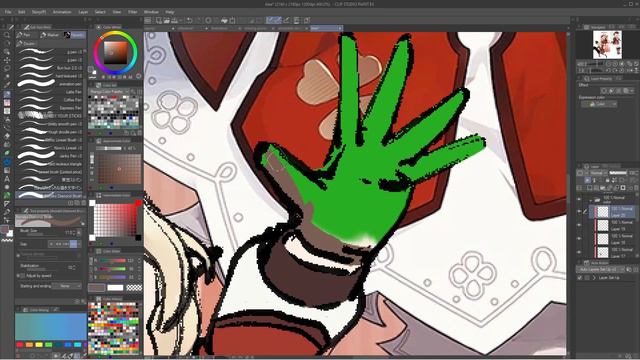
Task: Click the Save toolbar icon
Action: tap(174, 20)
